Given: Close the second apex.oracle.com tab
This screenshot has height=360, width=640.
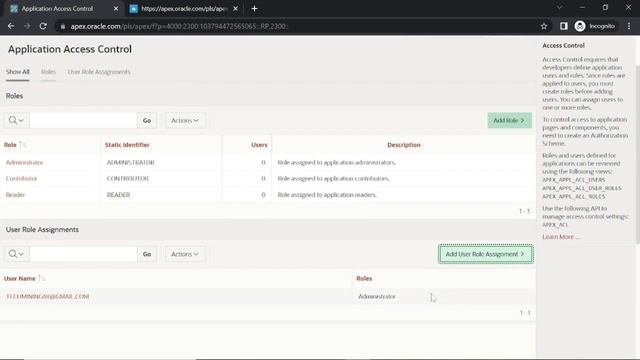Looking at the screenshot, I should (236, 9).
